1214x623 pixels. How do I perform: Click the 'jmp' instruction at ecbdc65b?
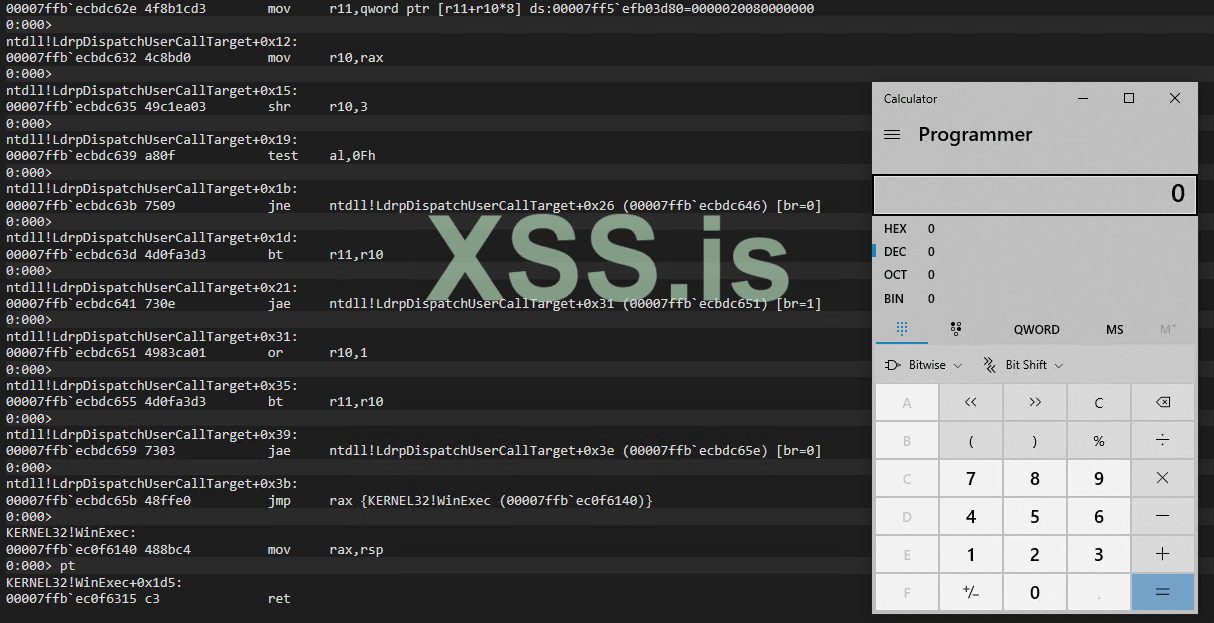[329, 500]
